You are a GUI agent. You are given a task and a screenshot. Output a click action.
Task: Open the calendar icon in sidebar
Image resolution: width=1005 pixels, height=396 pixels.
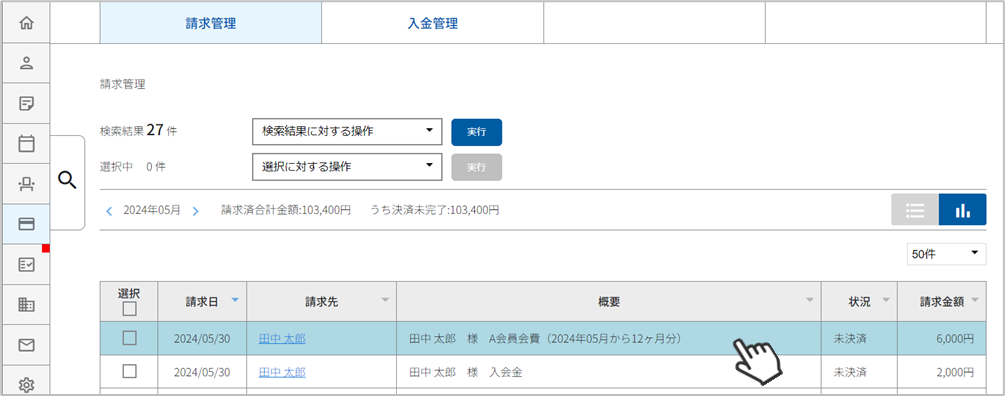pos(26,144)
